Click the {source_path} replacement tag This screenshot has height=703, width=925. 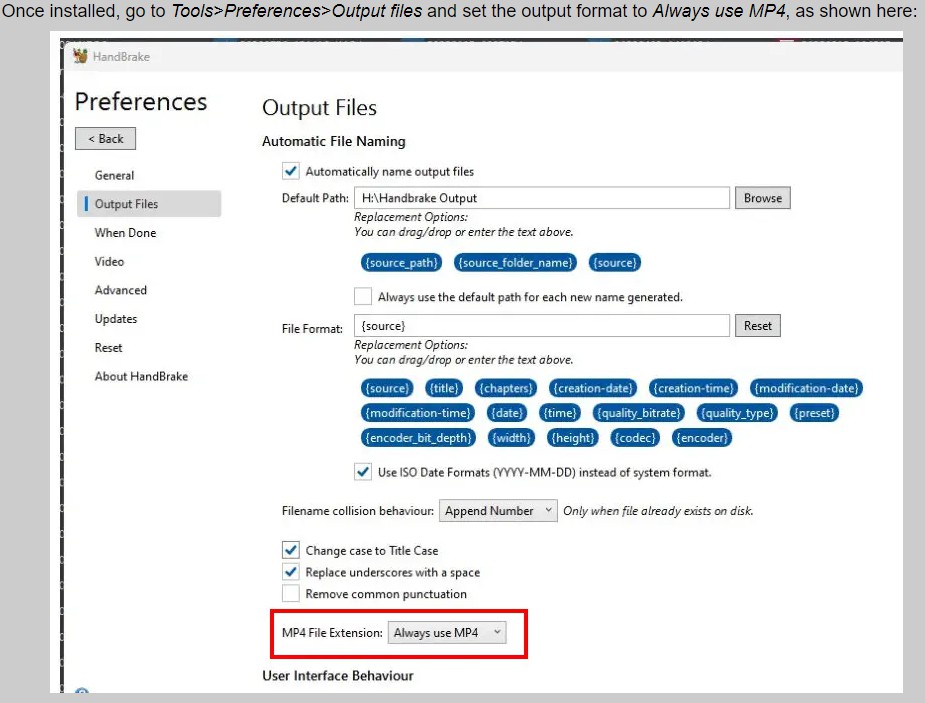[402, 262]
